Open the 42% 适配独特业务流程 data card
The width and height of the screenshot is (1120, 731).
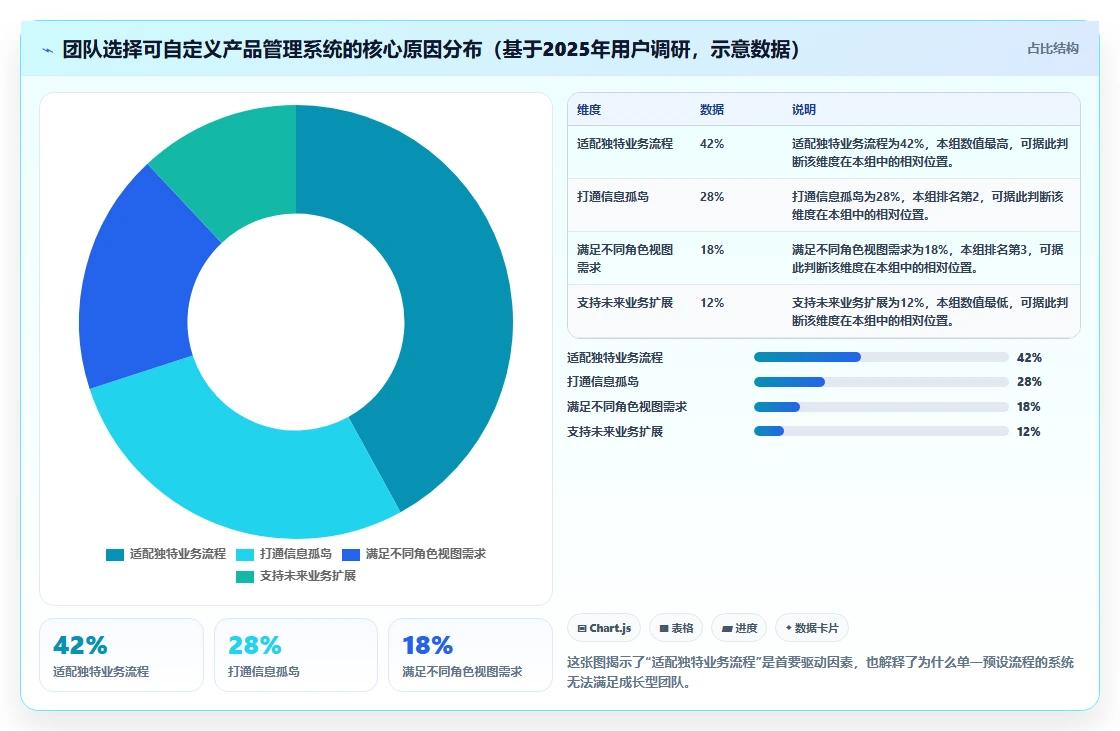(121, 655)
